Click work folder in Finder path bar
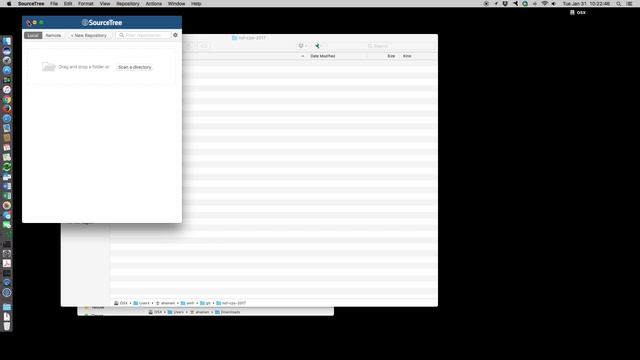The width and height of the screenshot is (640, 360). pos(187,303)
